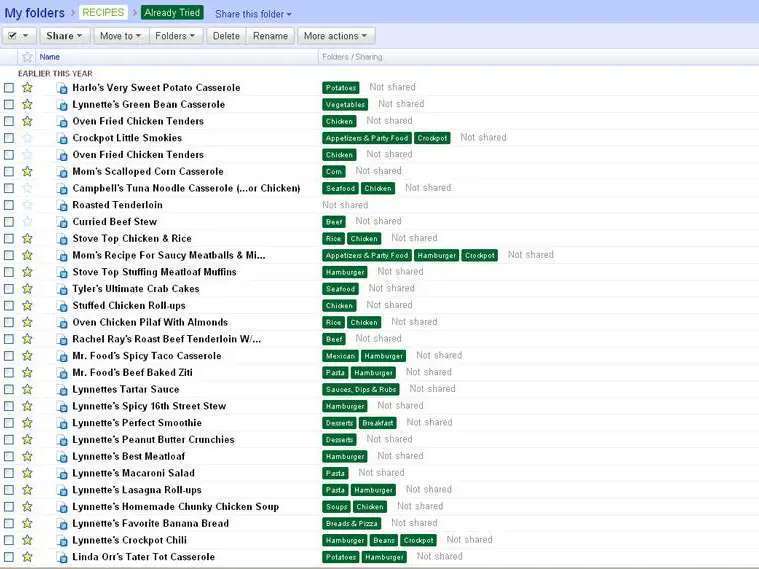This screenshot has height=569, width=759.
Task: Select checkbox for Crockpot Little Smokies
Action: coord(9,138)
